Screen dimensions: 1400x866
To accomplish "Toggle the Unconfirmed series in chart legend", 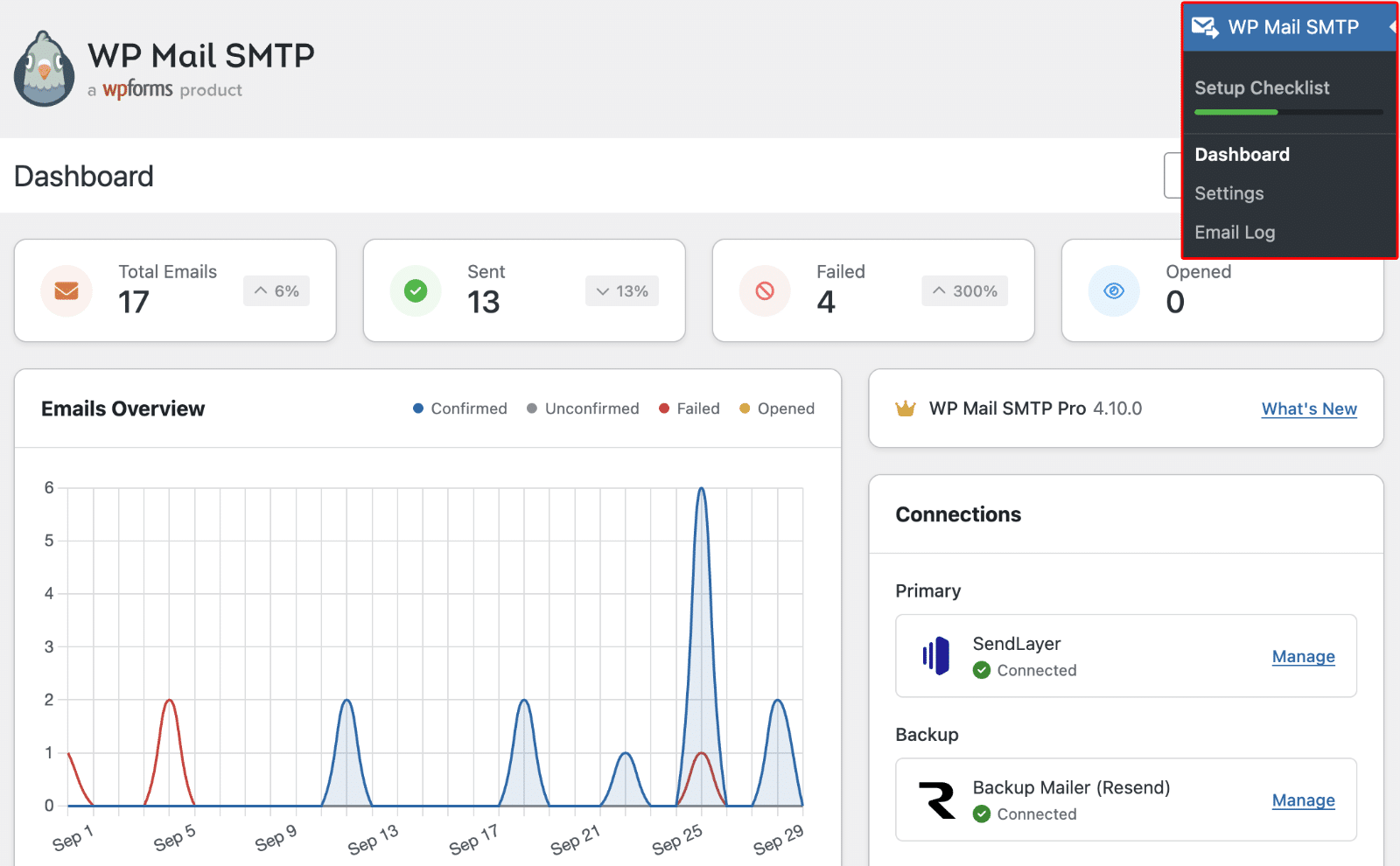I will (583, 409).
